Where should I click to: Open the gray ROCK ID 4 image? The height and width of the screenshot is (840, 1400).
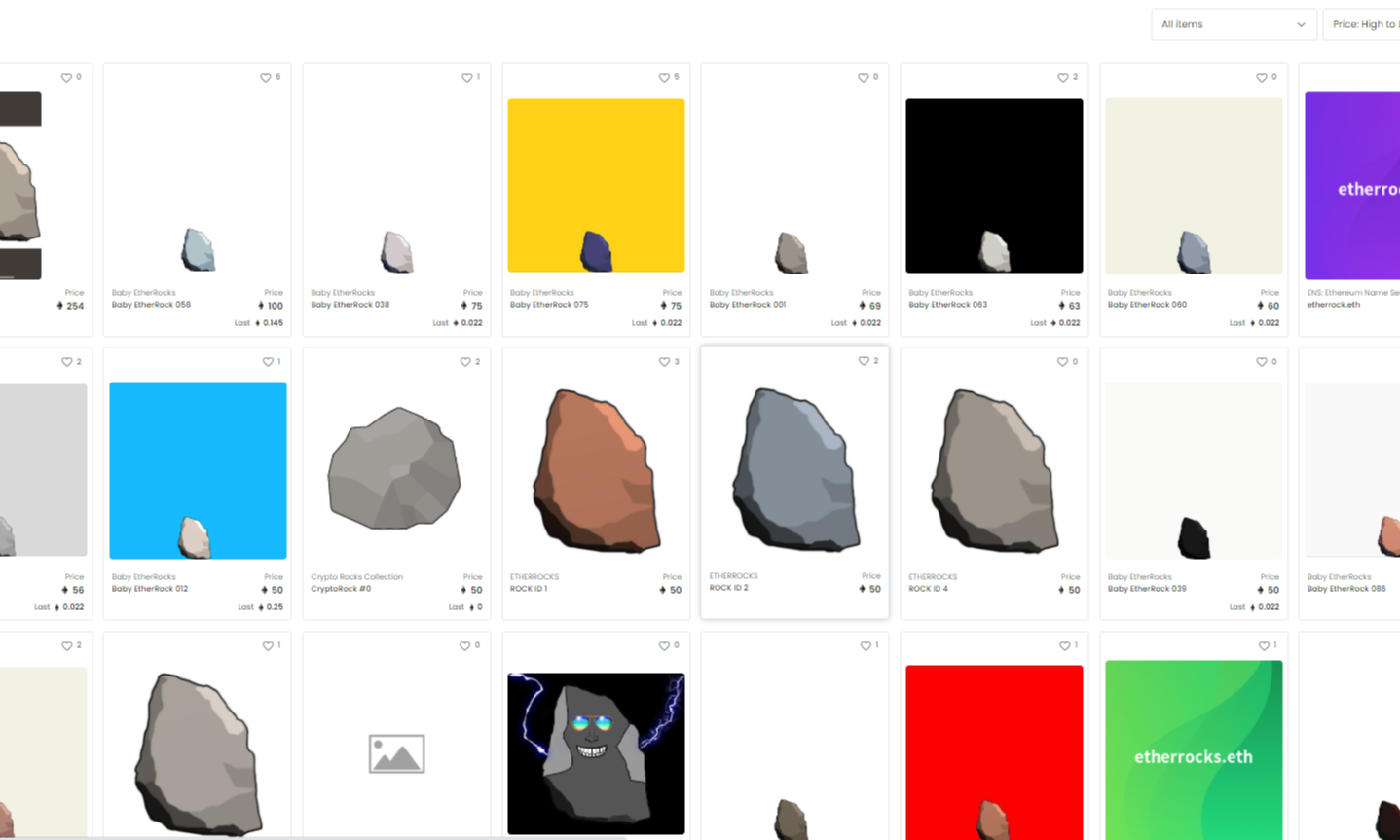pyautogui.click(x=994, y=470)
